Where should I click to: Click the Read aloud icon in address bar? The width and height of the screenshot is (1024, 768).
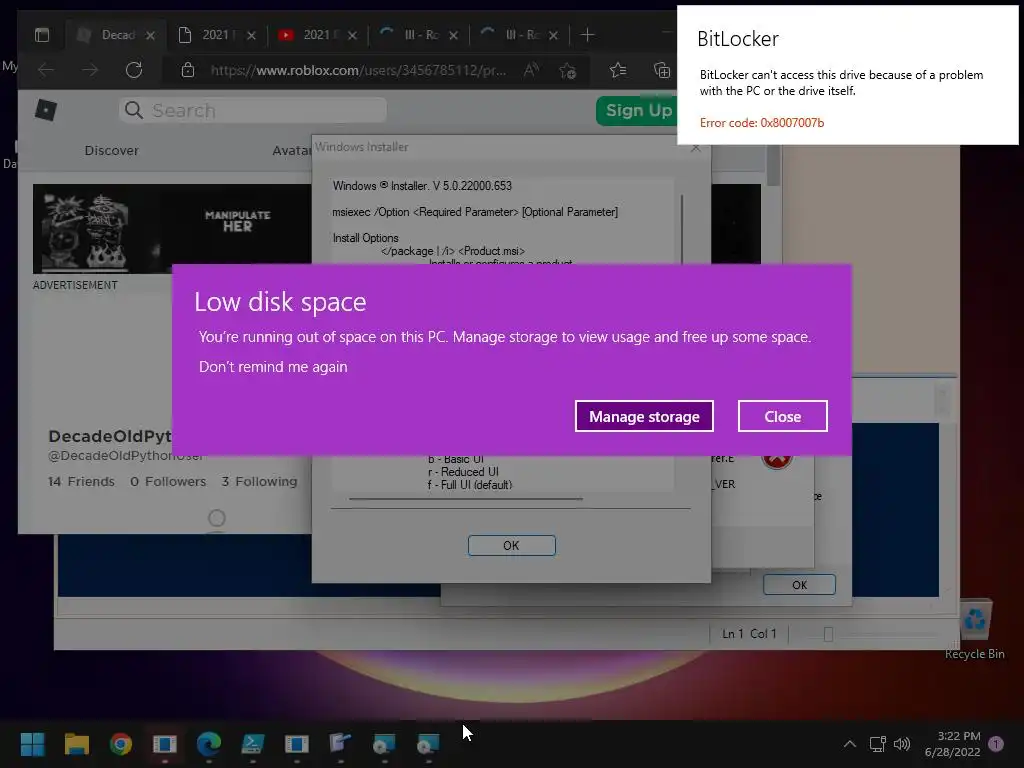(532, 70)
